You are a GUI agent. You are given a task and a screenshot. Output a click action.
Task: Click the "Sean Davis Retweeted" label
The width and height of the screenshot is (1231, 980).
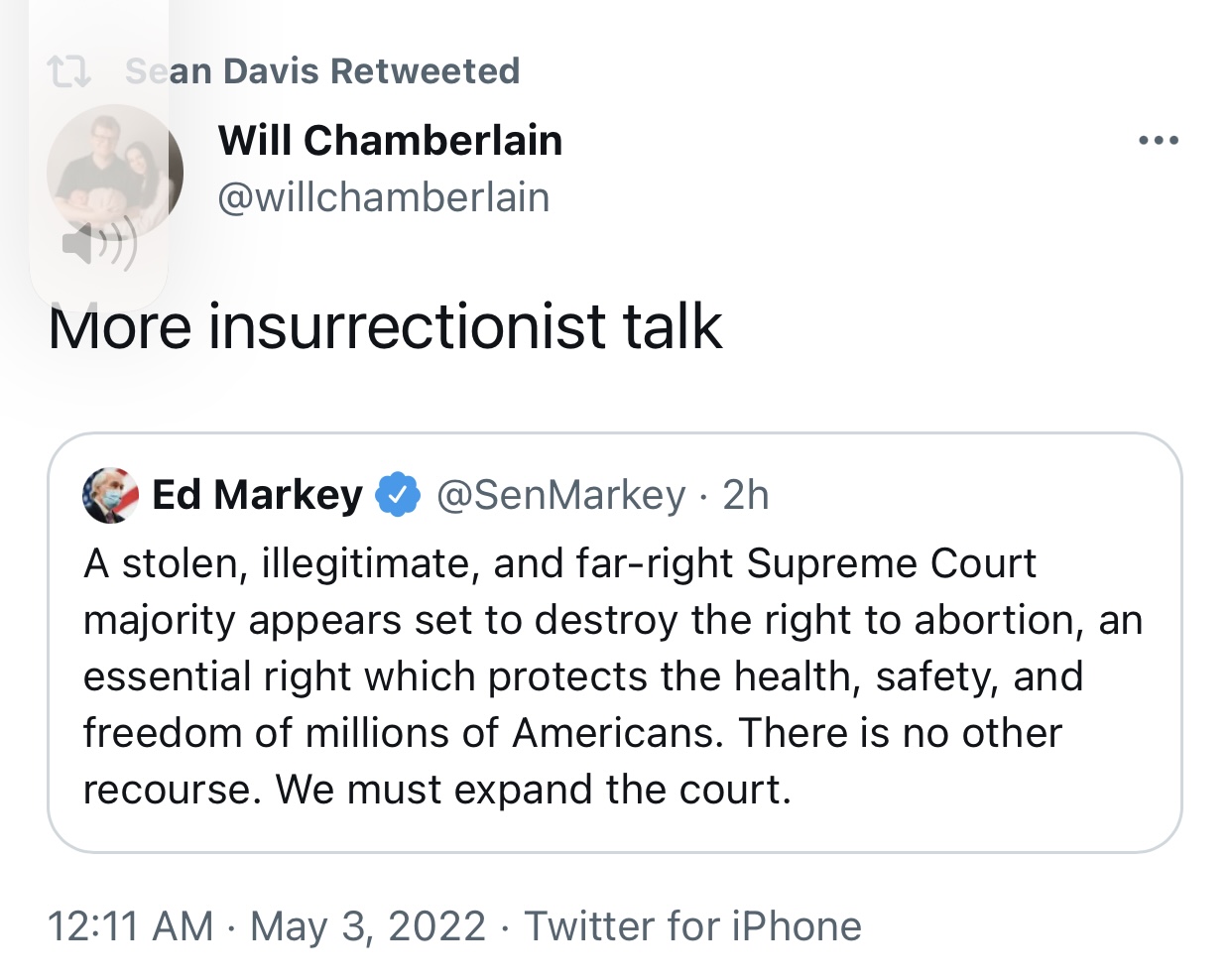(x=322, y=71)
